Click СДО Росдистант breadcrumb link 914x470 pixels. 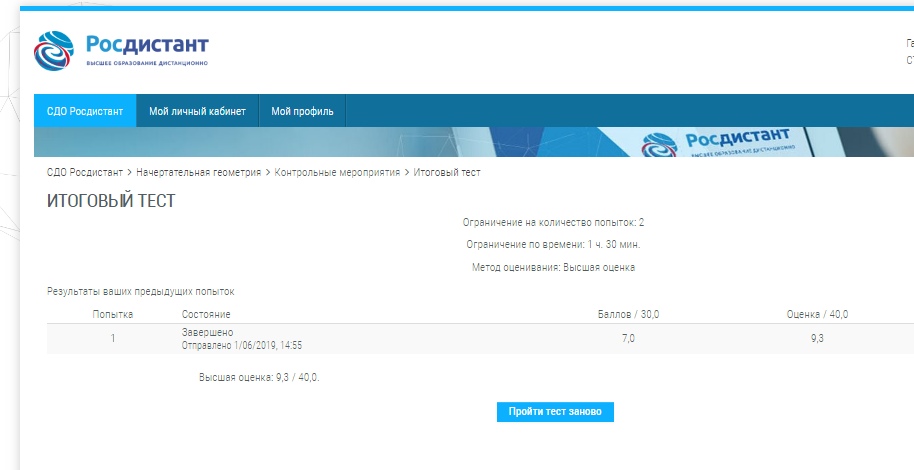tap(85, 173)
